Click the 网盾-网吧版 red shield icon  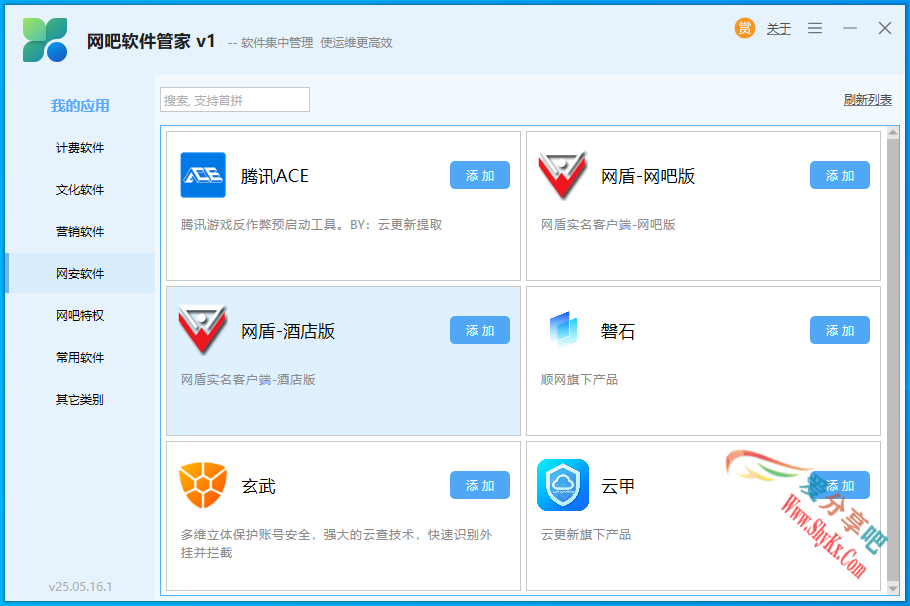pyautogui.click(x=562, y=175)
